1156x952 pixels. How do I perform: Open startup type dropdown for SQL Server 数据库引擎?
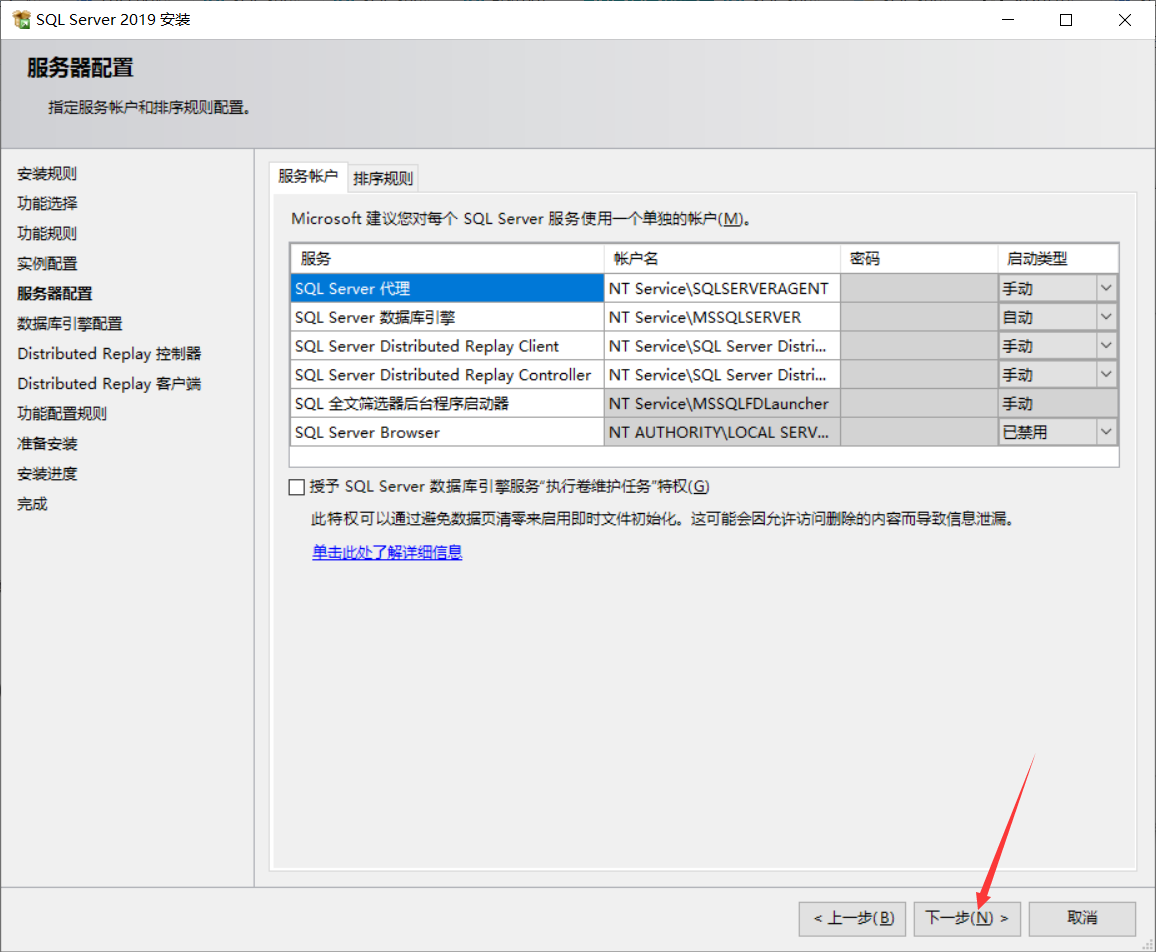click(1106, 317)
